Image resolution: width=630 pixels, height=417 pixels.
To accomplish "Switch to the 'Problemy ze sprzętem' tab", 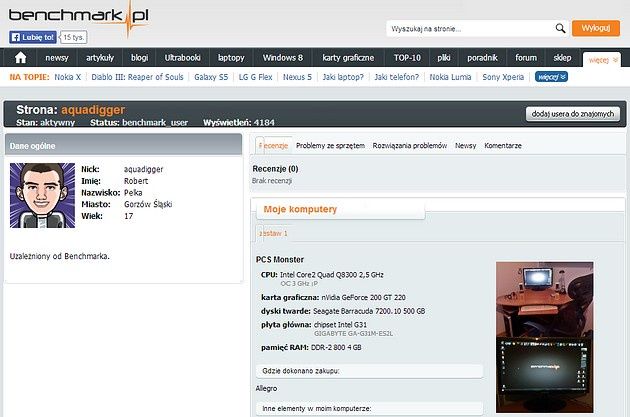I will pos(330,145).
